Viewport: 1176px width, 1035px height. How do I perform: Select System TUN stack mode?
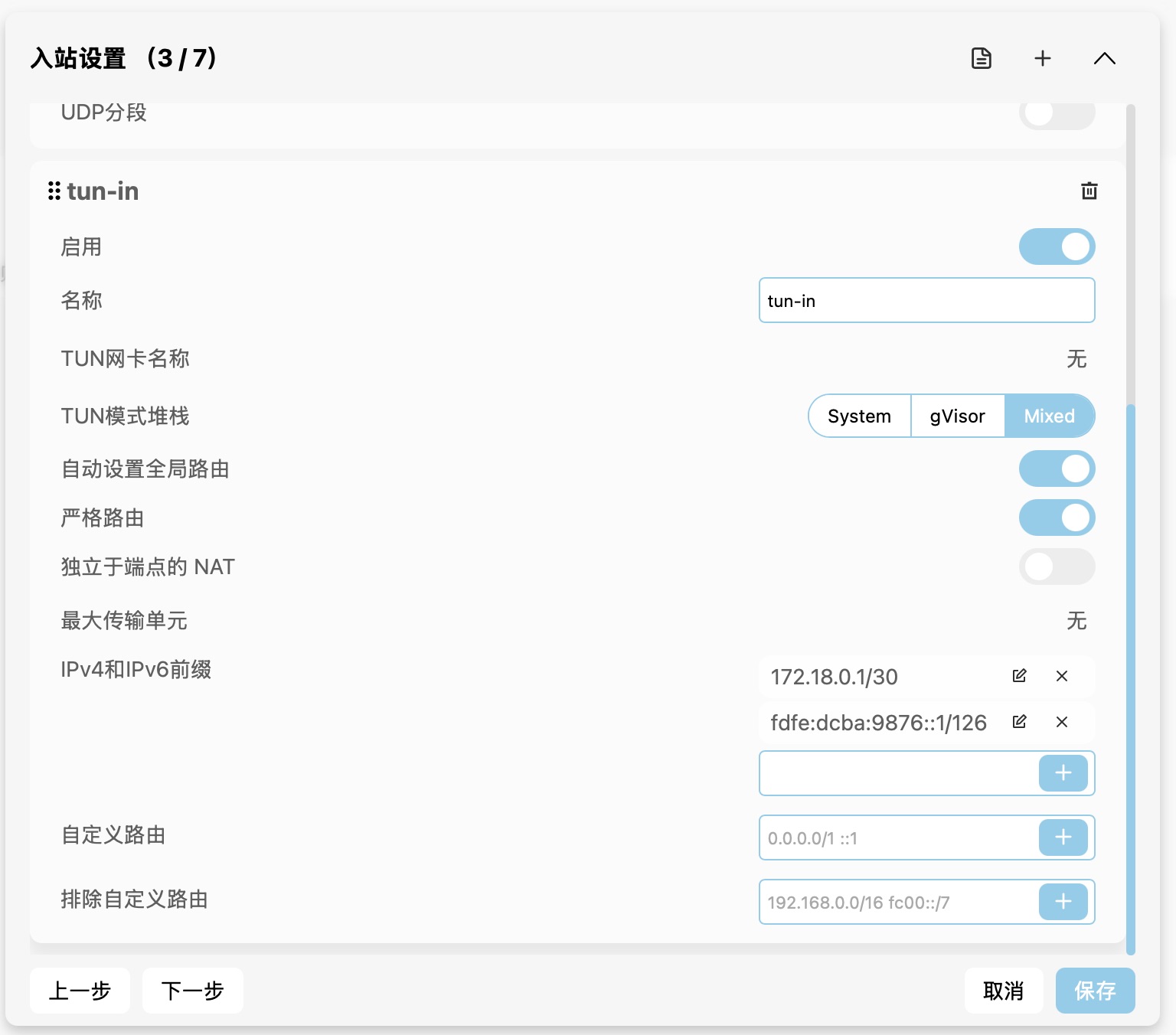pos(859,416)
